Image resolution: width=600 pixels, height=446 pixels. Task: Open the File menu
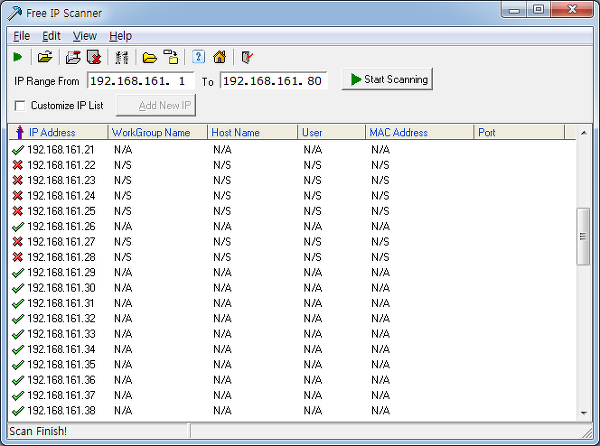coord(21,36)
